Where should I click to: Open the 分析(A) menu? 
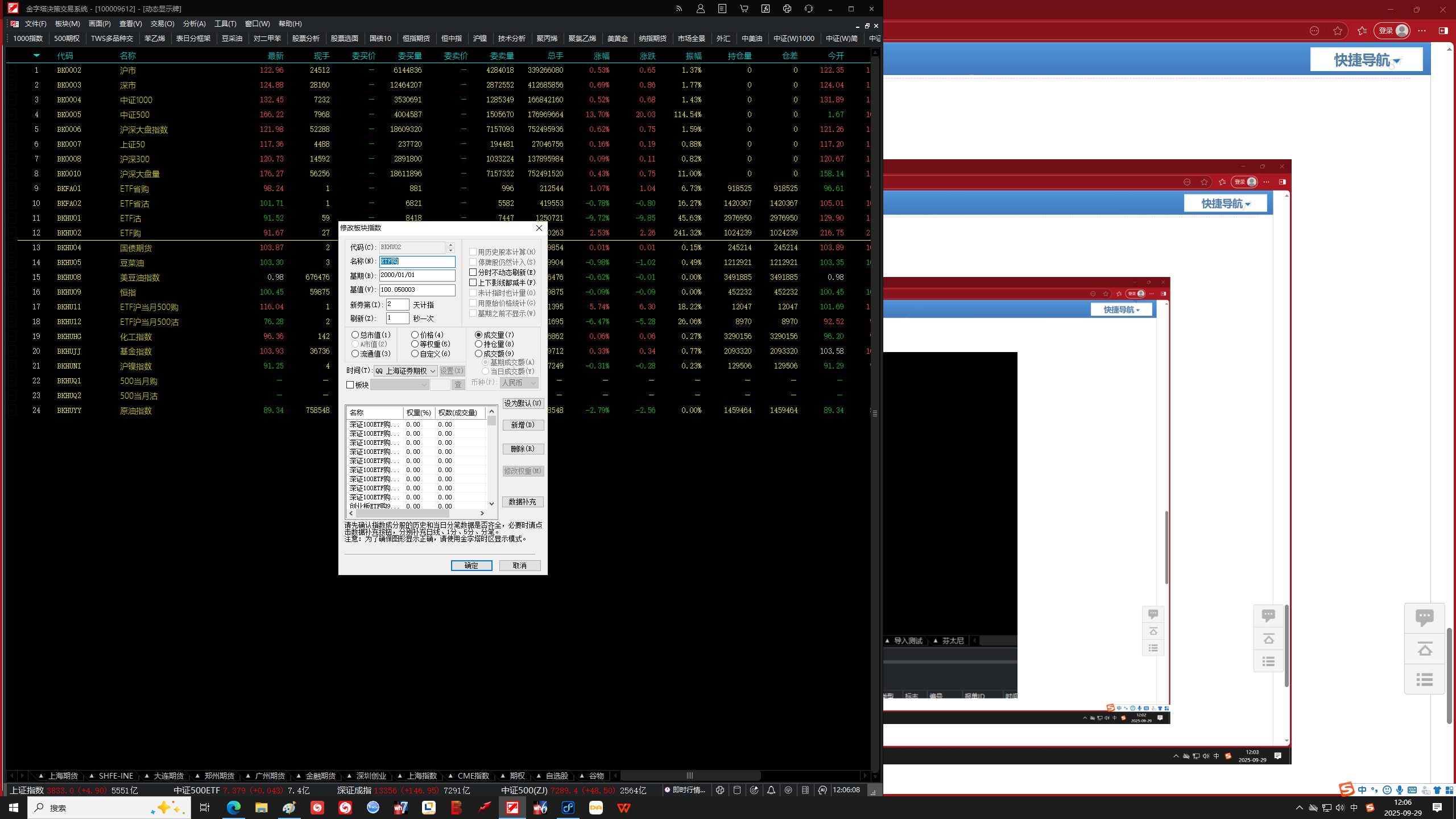194,23
